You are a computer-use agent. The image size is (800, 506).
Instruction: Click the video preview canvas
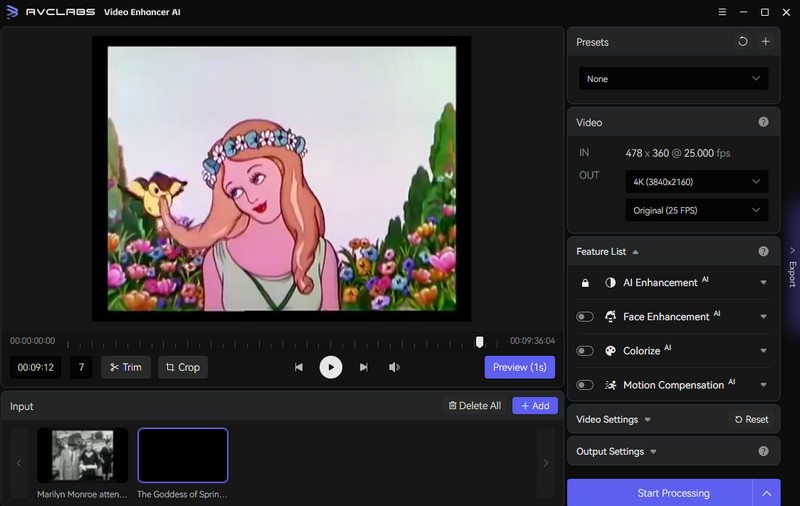pos(282,179)
